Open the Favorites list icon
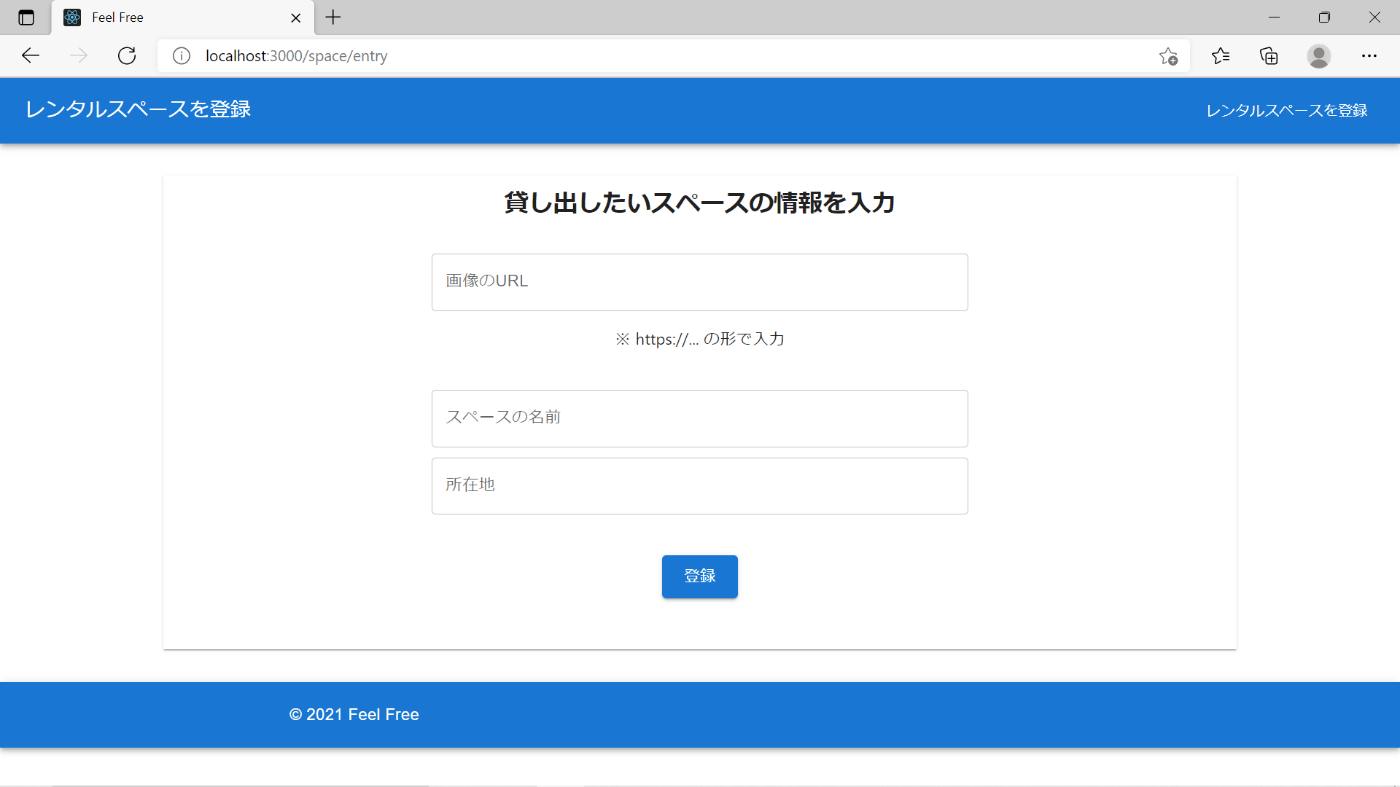 click(x=1221, y=56)
